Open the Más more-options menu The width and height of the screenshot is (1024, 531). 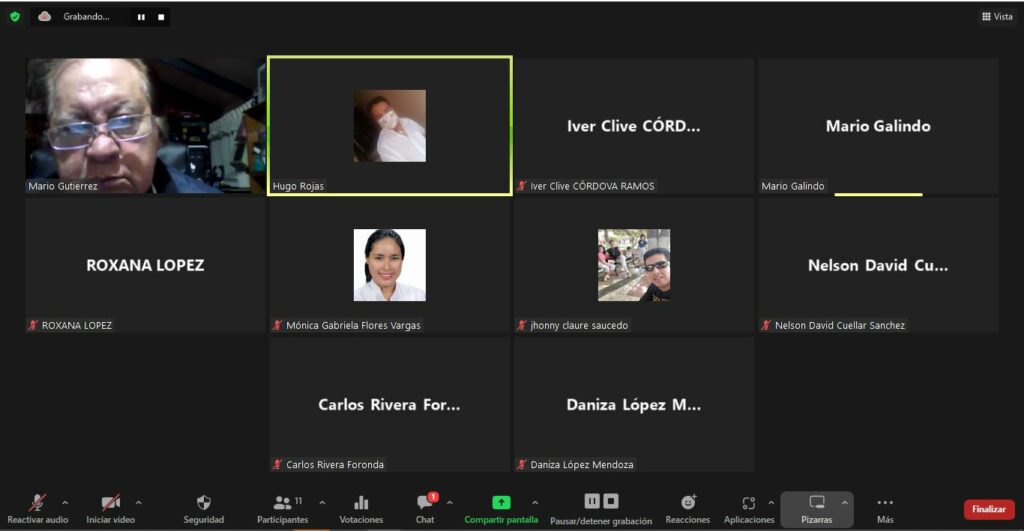[885, 509]
